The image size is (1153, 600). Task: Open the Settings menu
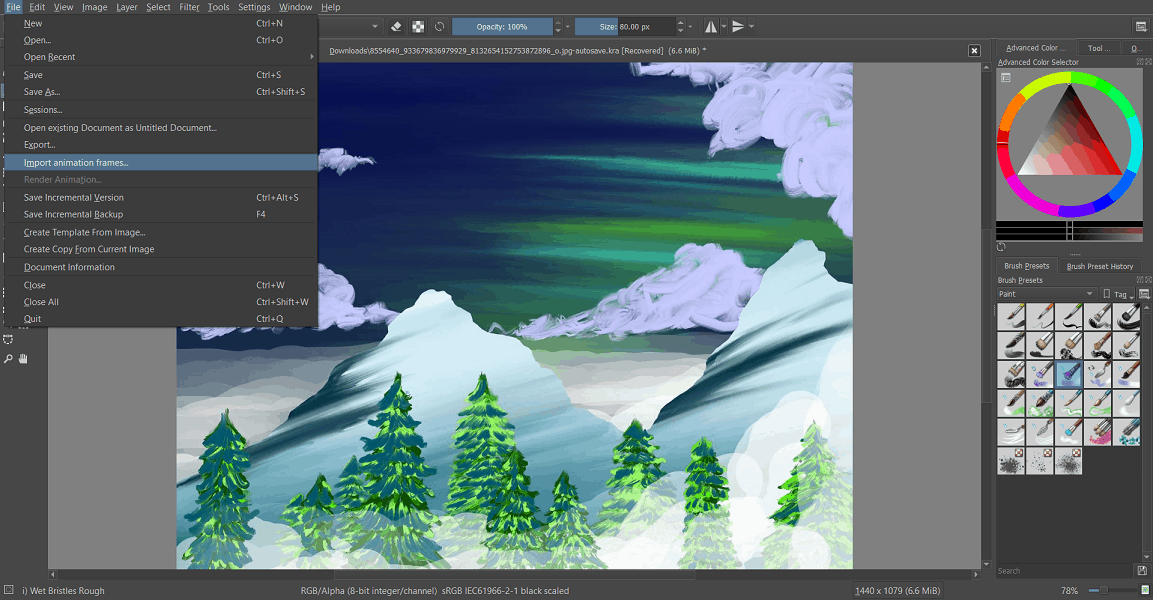click(254, 7)
